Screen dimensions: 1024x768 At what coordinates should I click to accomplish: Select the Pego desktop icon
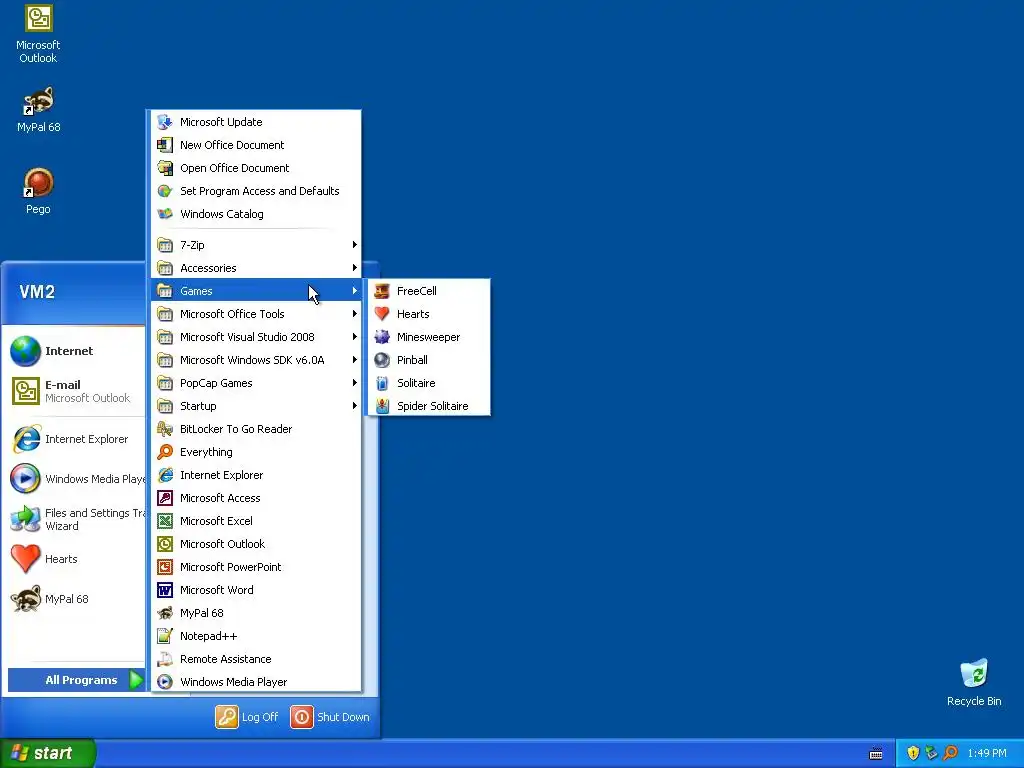tap(38, 191)
